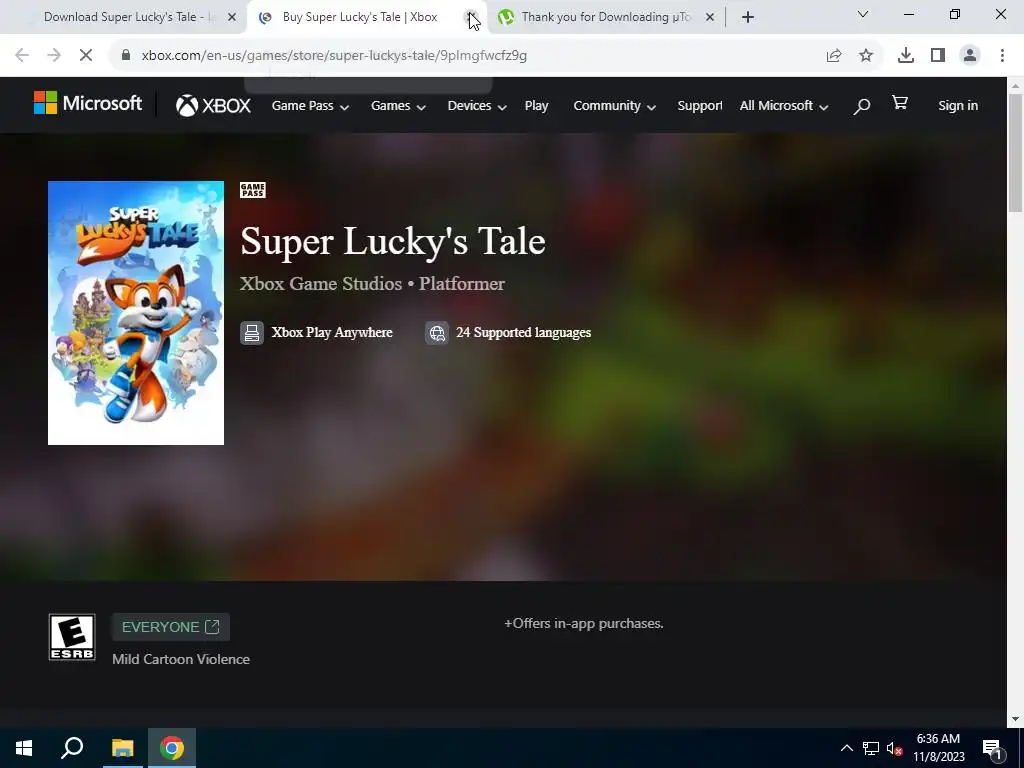Screen dimensions: 1024x768
Task: Open the Play nav item
Action: pyautogui.click(x=536, y=106)
